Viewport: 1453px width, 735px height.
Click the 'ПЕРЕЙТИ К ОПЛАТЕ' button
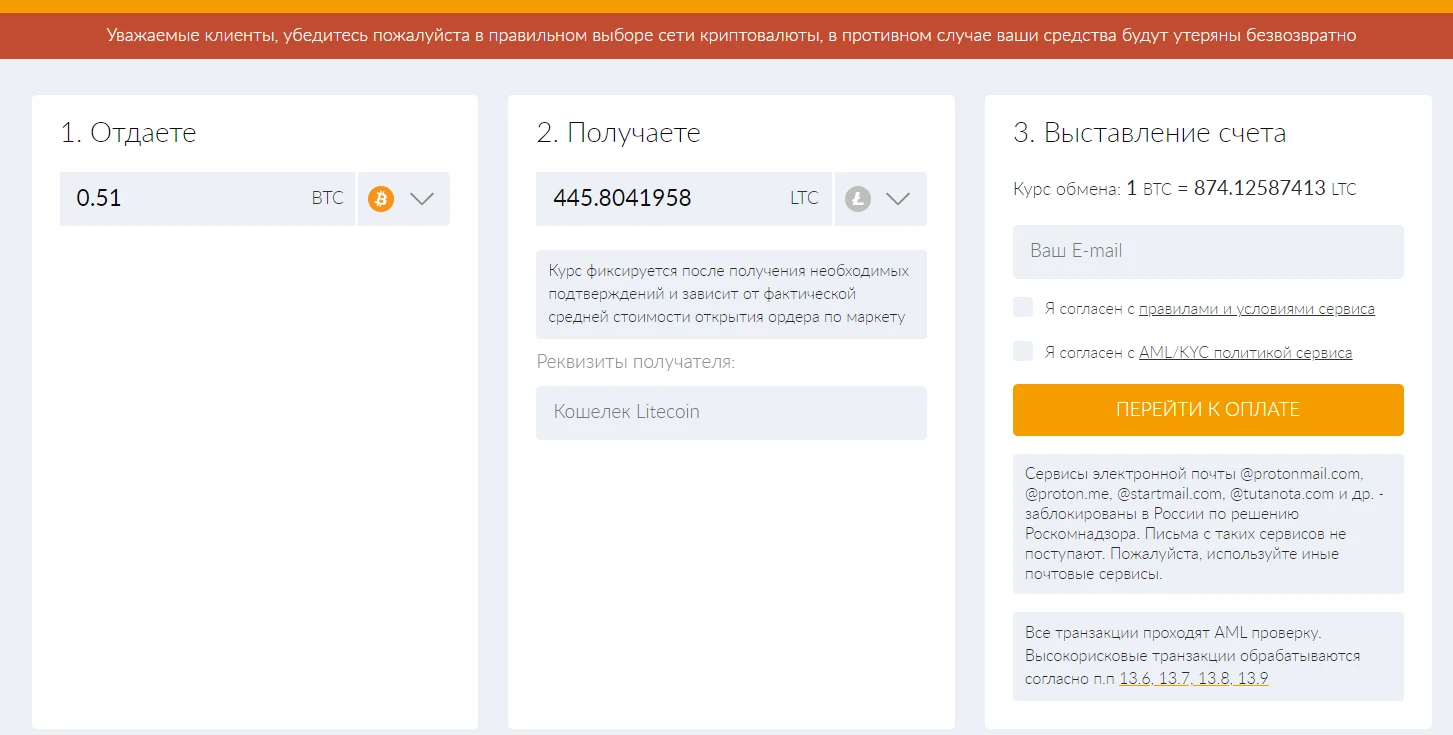point(1208,410)
